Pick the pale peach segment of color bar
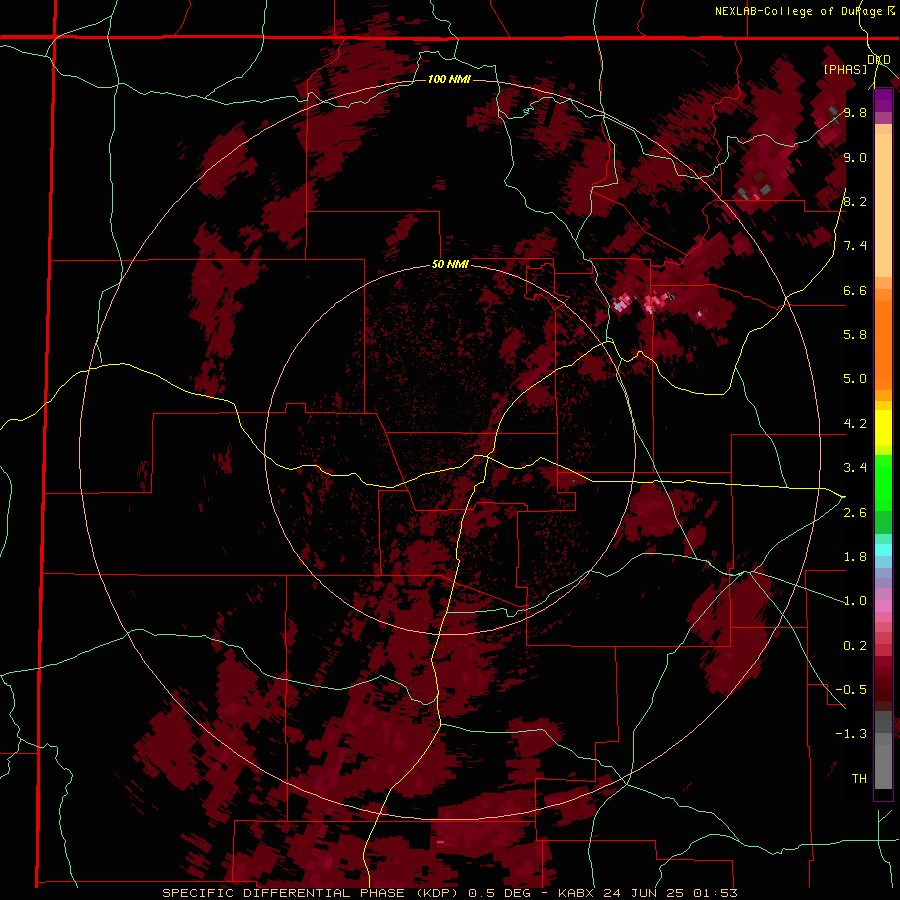This screenshot has width=900, height=900. click(x=883, y=207)
